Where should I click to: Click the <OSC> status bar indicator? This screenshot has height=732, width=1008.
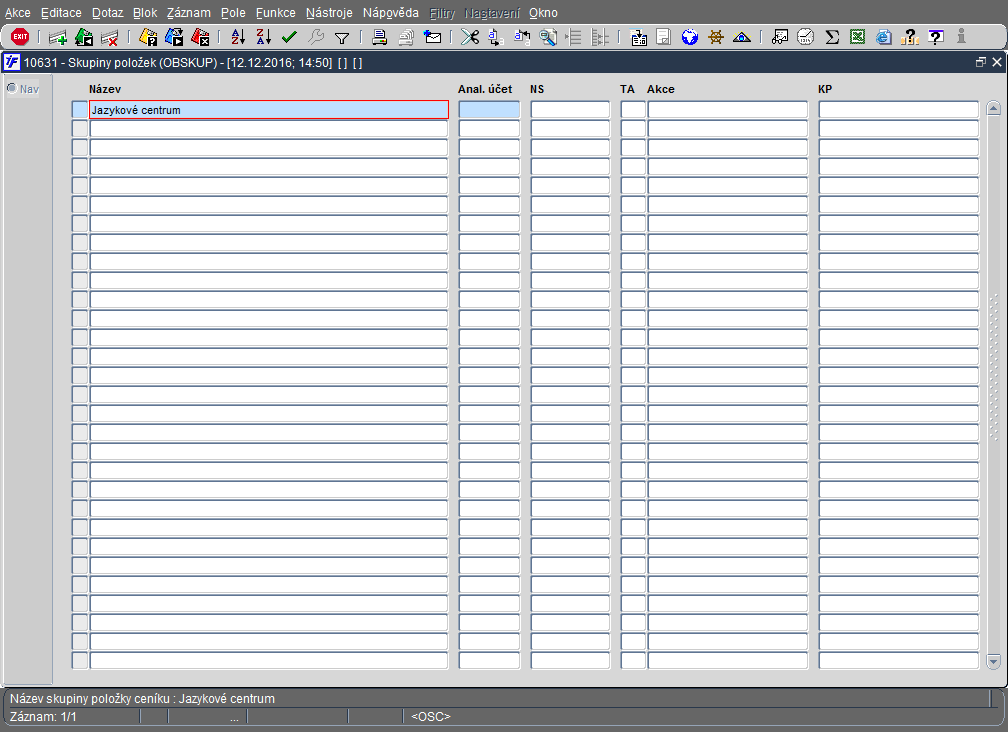click(x=431, y=717)
